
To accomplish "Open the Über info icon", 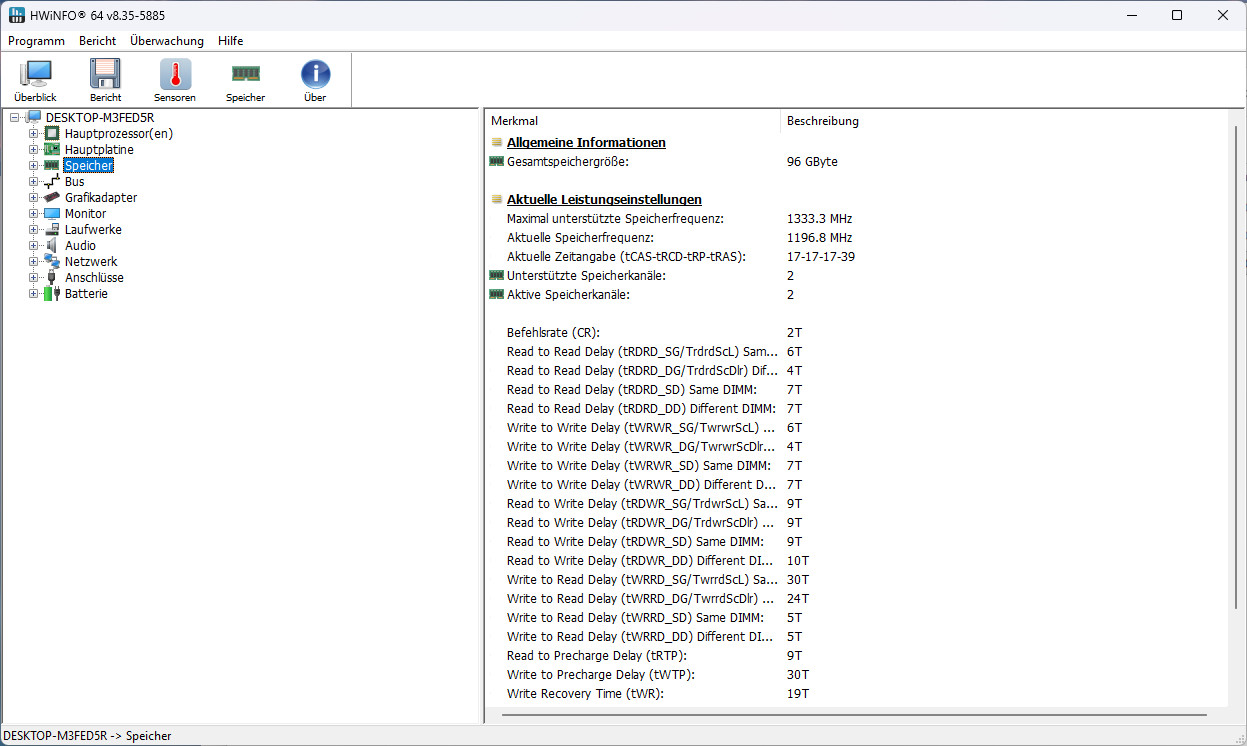I will pyautogui.click(x=315, y=80).
